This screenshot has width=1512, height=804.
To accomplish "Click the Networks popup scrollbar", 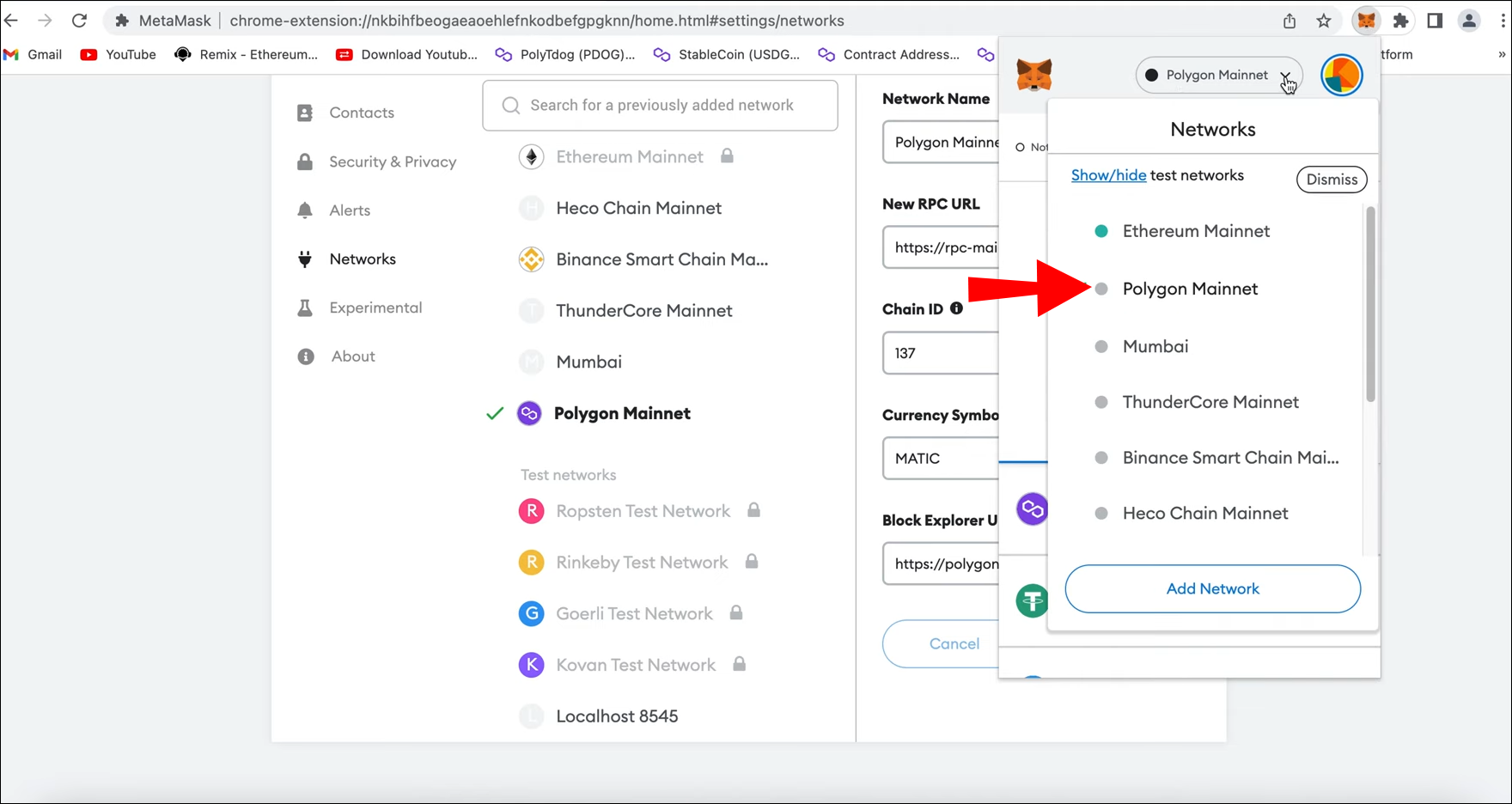I will pyautogui.click(x=1370, y=304).
